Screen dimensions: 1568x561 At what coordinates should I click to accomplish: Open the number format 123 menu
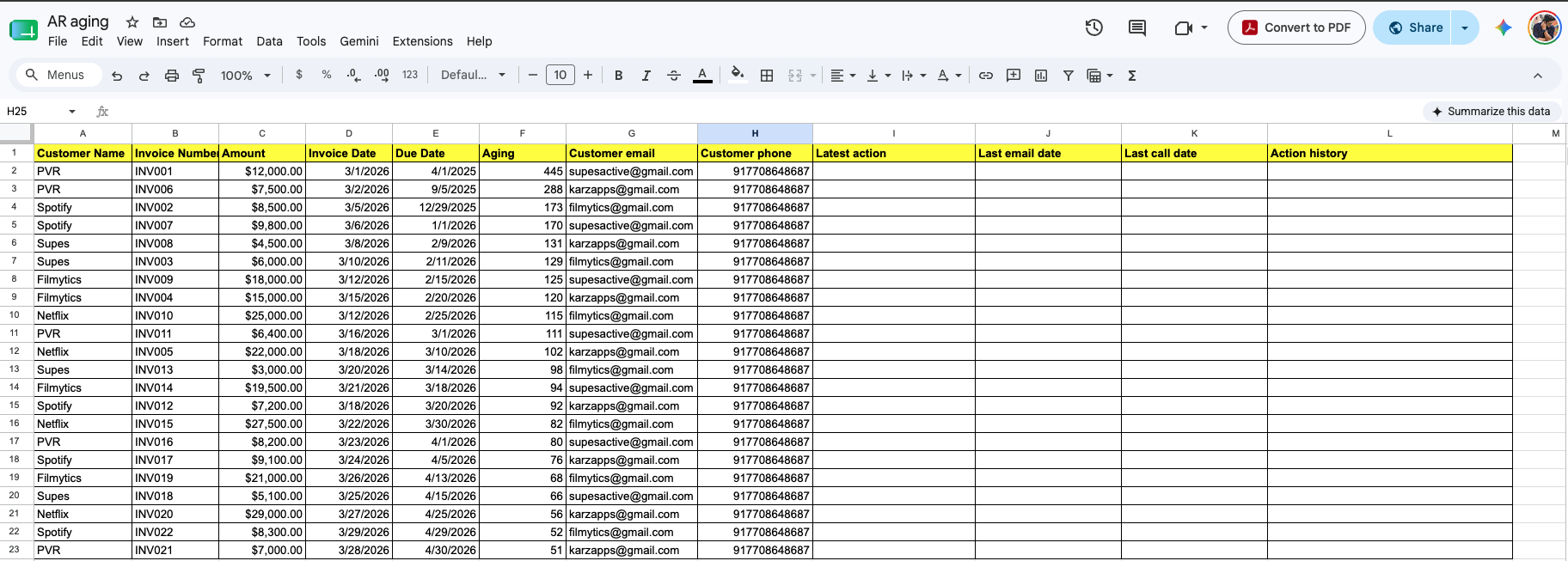(410, 75)
